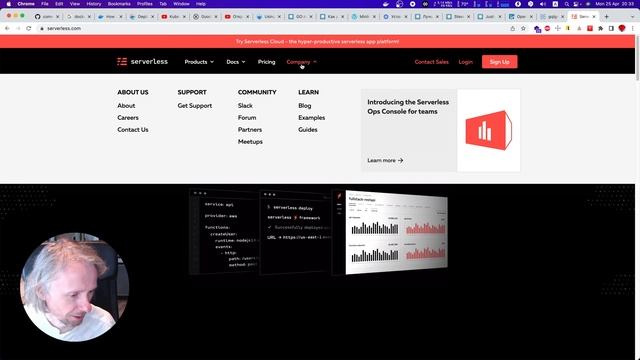Open the Profiles menu
The width and height of the screenshot is (640, 360).
(x=144, y=4)
